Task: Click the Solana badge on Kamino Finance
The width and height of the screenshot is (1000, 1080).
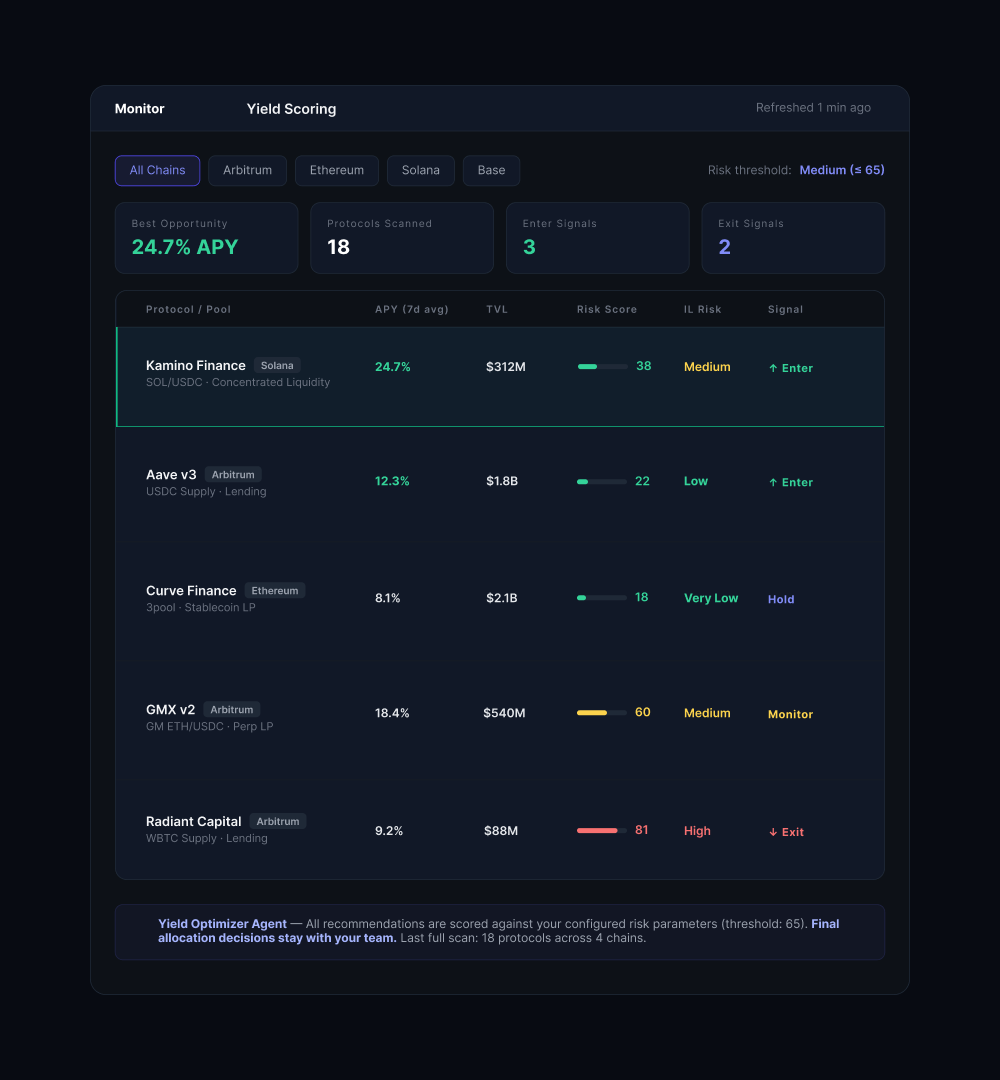Action: point(277,366)
